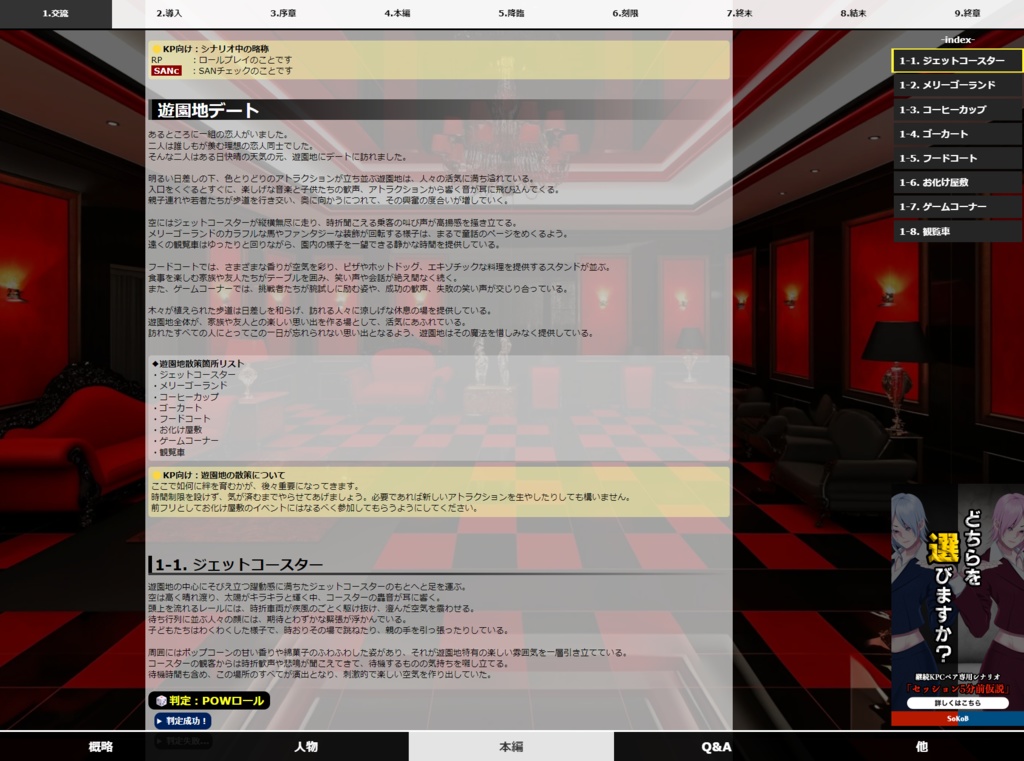This screenshot has width=1024, height=761.
Task: Click the dice icon beside 判定：POWロール
Action: pos(161,701)
